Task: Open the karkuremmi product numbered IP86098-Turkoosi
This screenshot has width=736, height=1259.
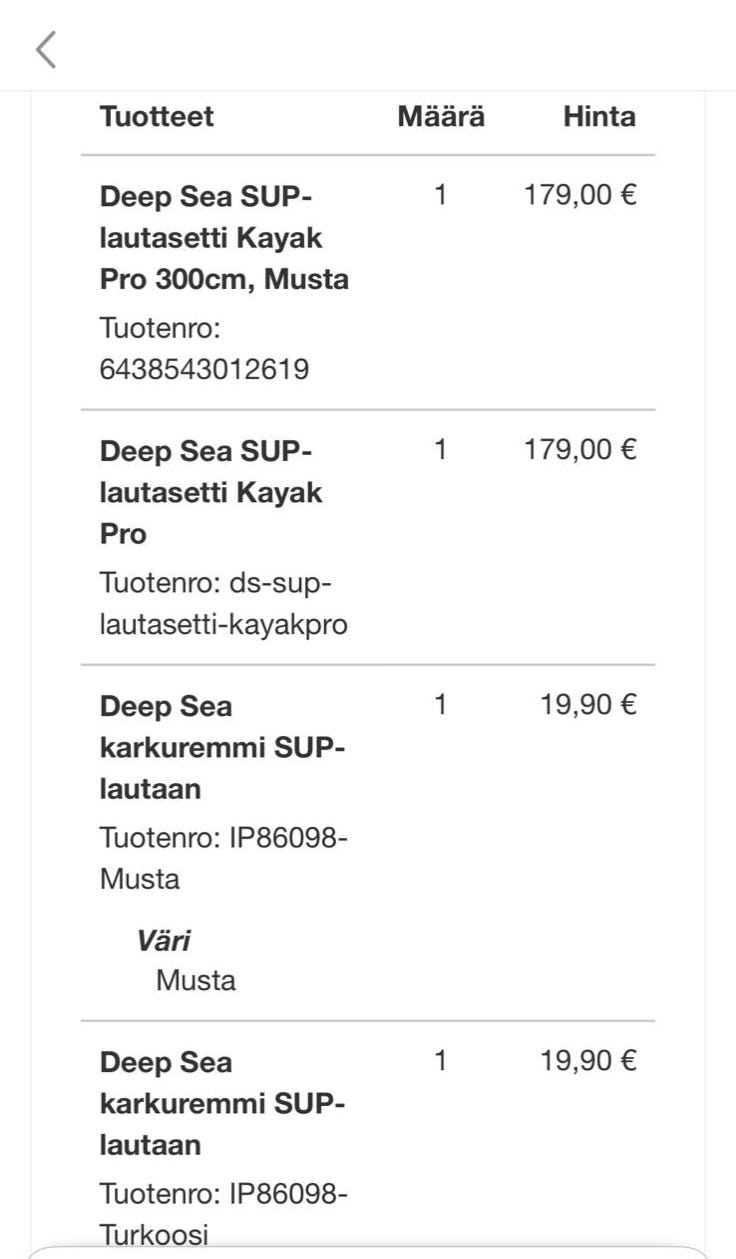Action: (x=222, y=1103)
